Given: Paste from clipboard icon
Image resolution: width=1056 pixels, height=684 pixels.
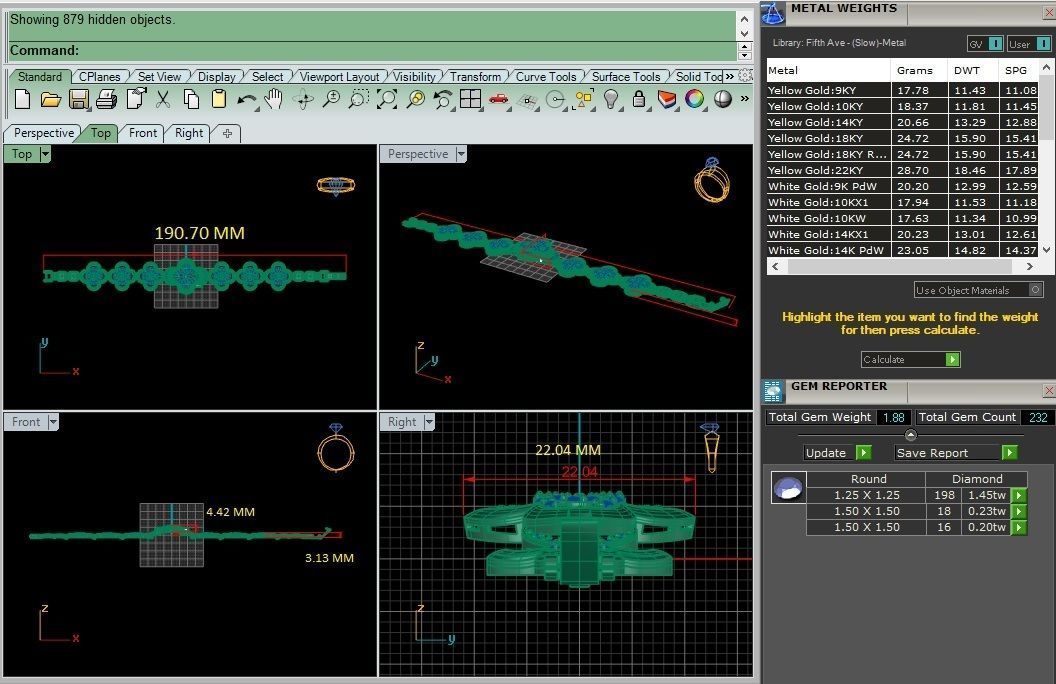Looking at the screenshot, I should click(x=219, y=100).
